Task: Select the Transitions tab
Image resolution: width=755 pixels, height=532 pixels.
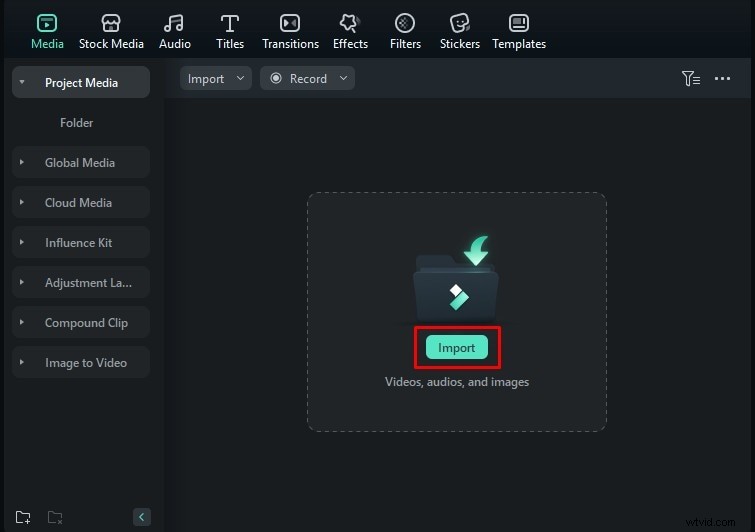Action: (289, 31)
